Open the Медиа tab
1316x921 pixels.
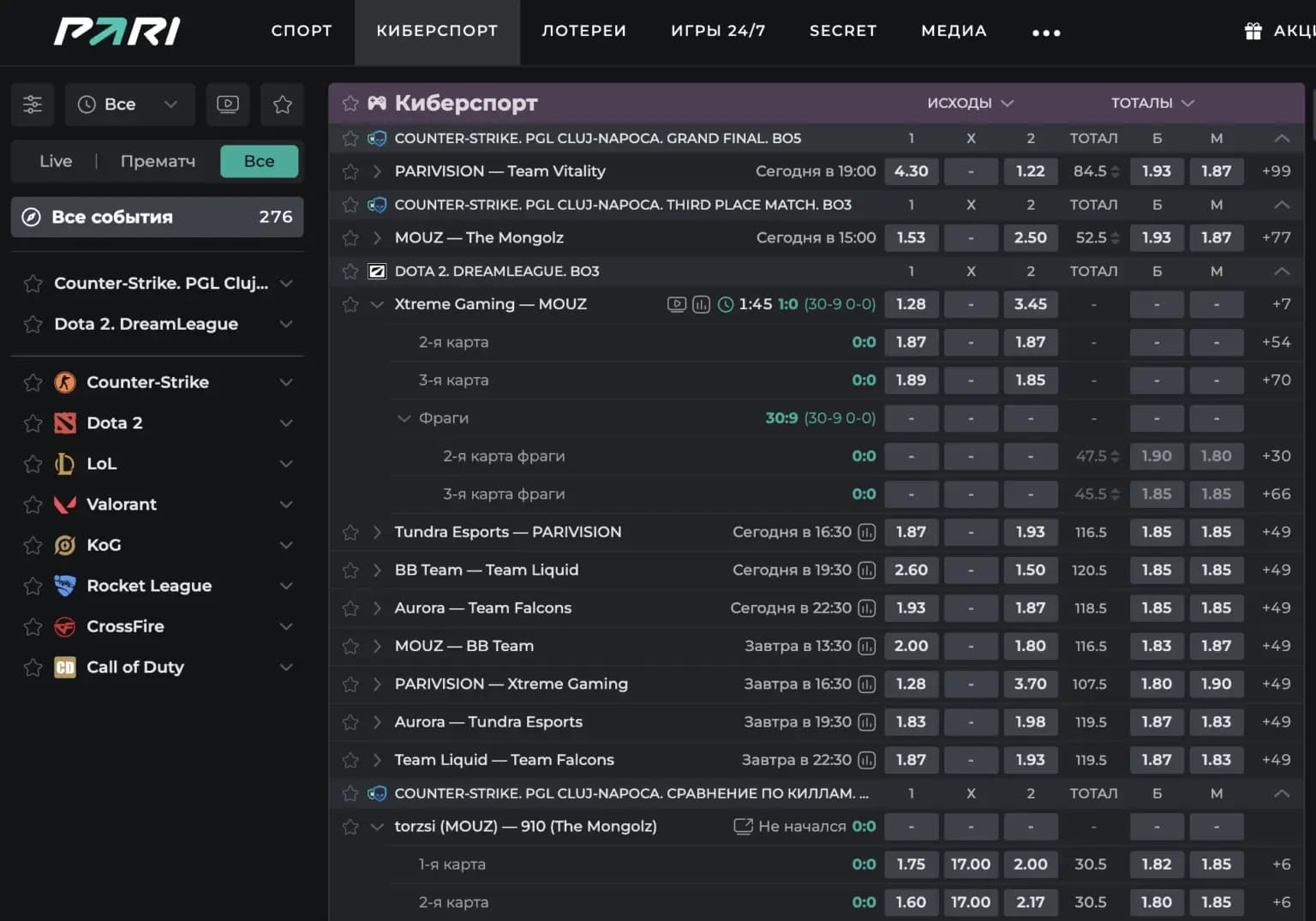point(954,31)
